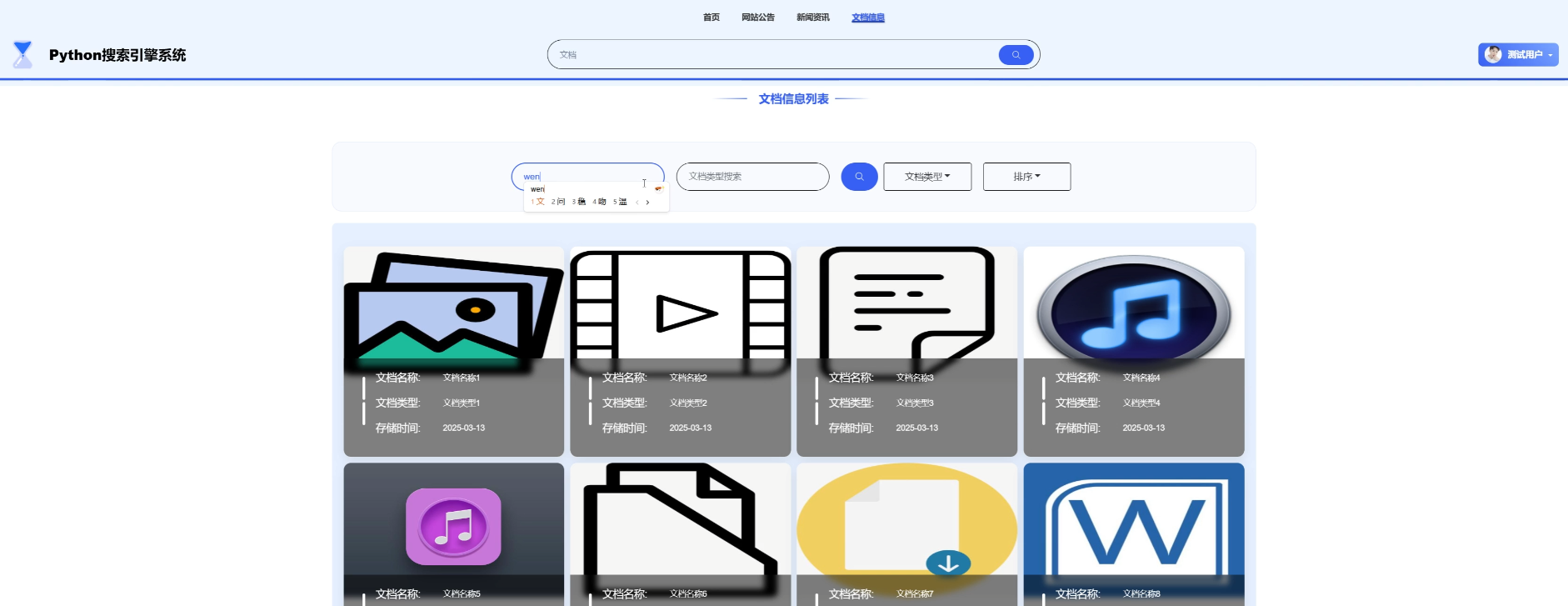The width and height of the screenshot is (1568, 606).
Task: Open 新闻资讯 navigation item
Action: click(813, 18)
